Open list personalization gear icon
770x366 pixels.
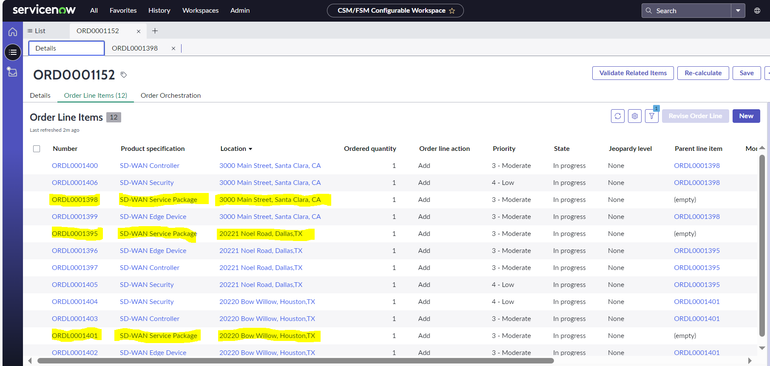(635, 116)
